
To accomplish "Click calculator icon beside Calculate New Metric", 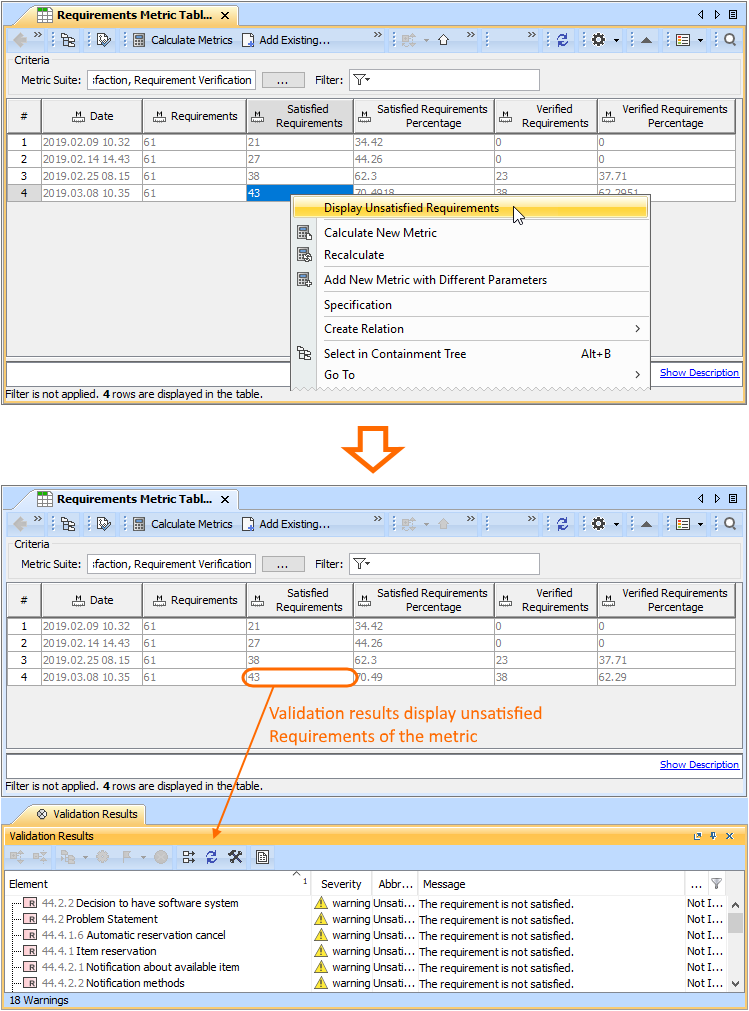I will click(304, 233).
